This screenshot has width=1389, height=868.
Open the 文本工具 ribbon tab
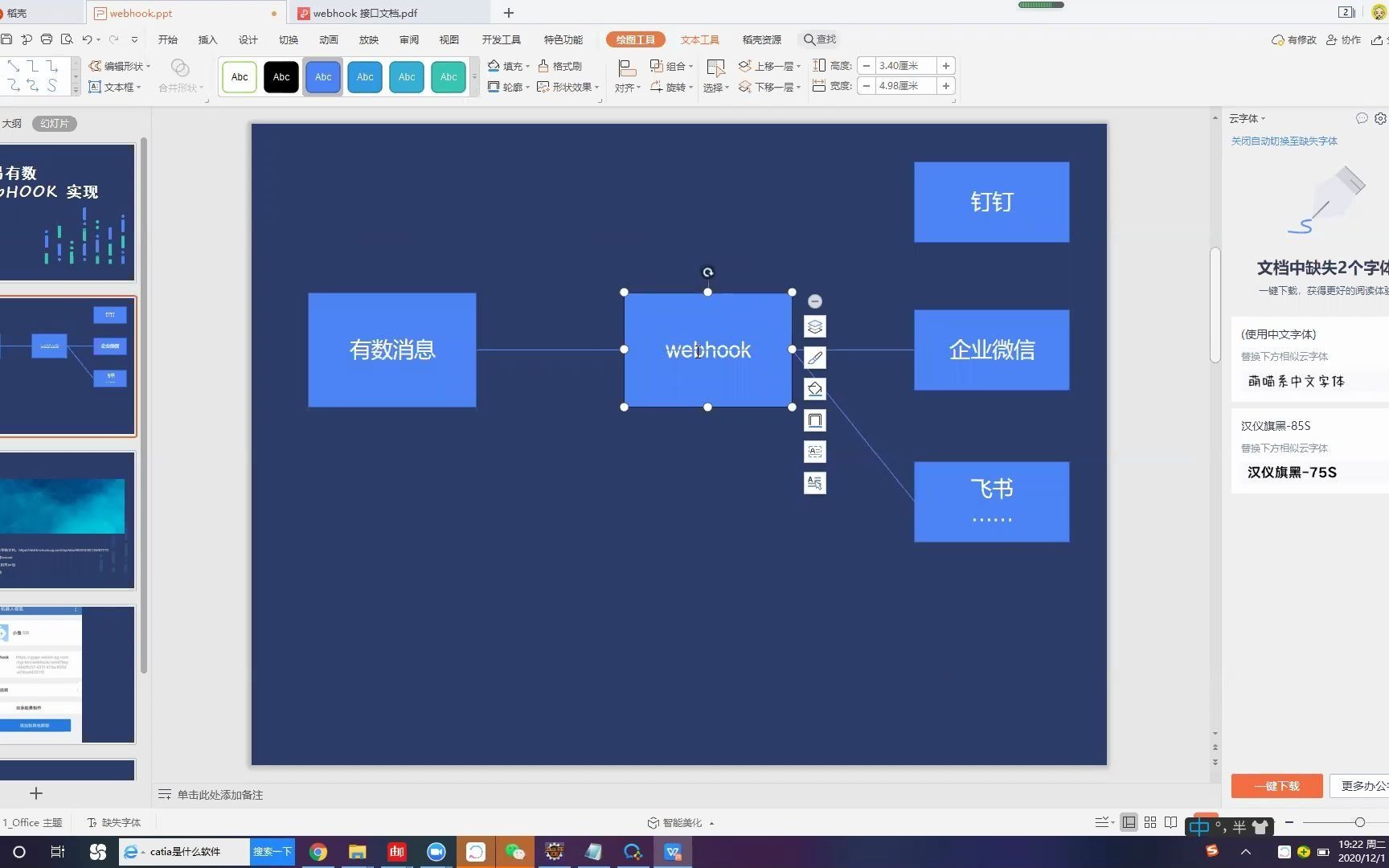point(700,39)
